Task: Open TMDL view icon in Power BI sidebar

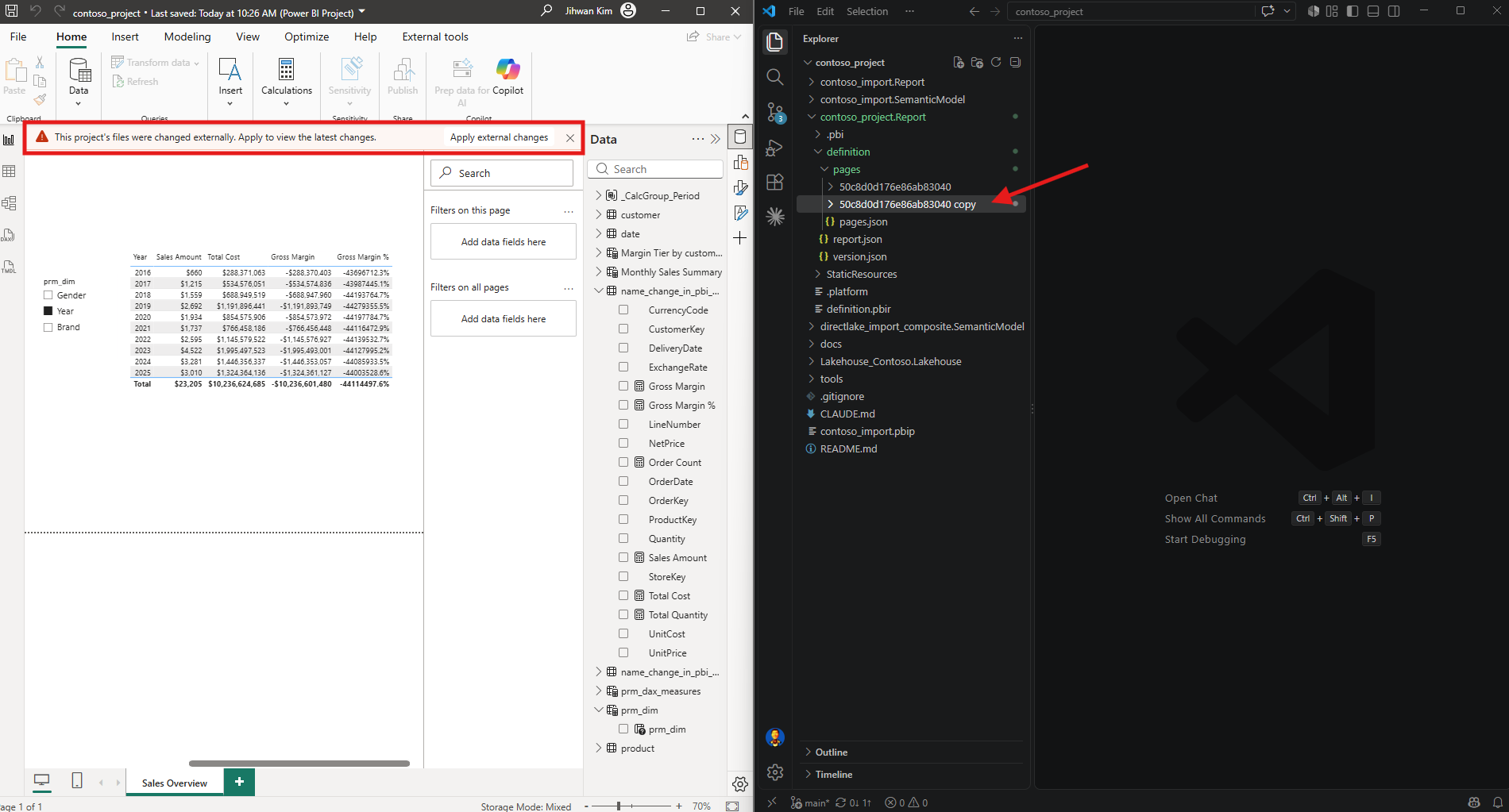Action: point(9,267)
